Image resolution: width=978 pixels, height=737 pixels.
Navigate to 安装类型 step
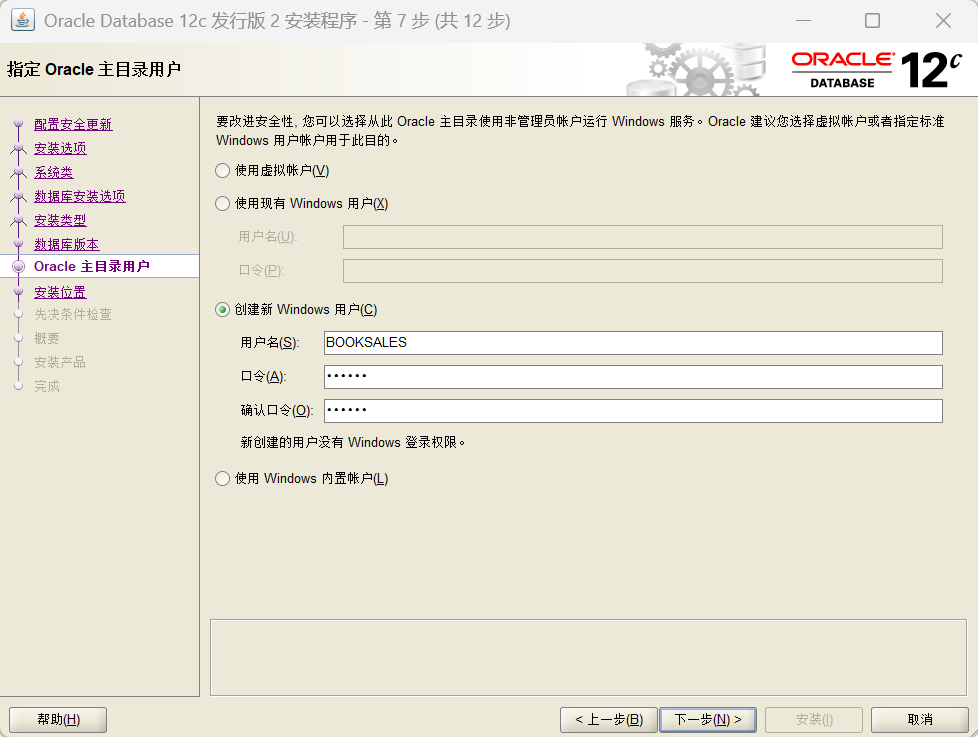(x=60, y=220)
